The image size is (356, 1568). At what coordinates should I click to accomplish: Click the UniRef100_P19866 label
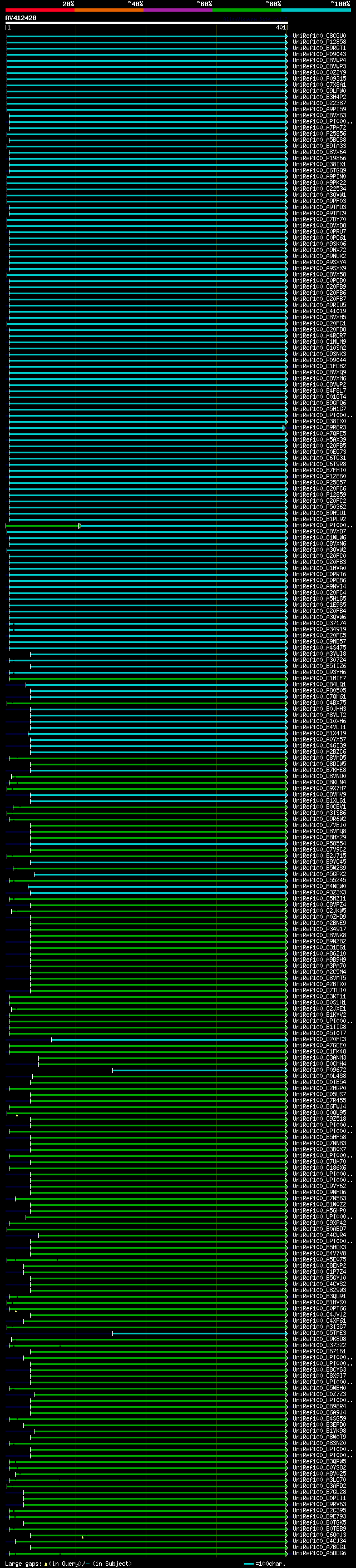coord(319,159)
